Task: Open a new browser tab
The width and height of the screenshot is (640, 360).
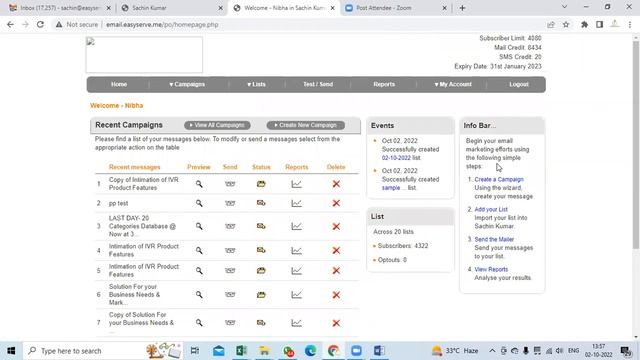Action: tap(462, 8)
